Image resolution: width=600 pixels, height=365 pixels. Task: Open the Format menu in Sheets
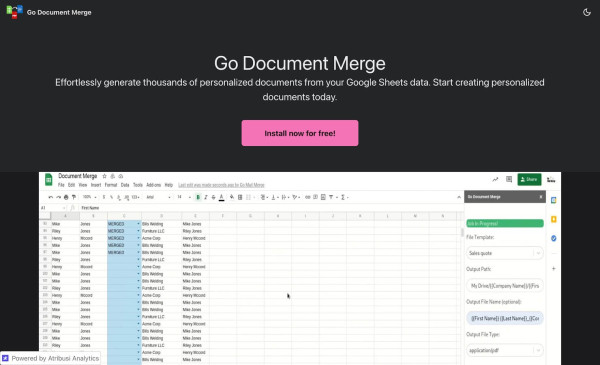coord(111,185)
